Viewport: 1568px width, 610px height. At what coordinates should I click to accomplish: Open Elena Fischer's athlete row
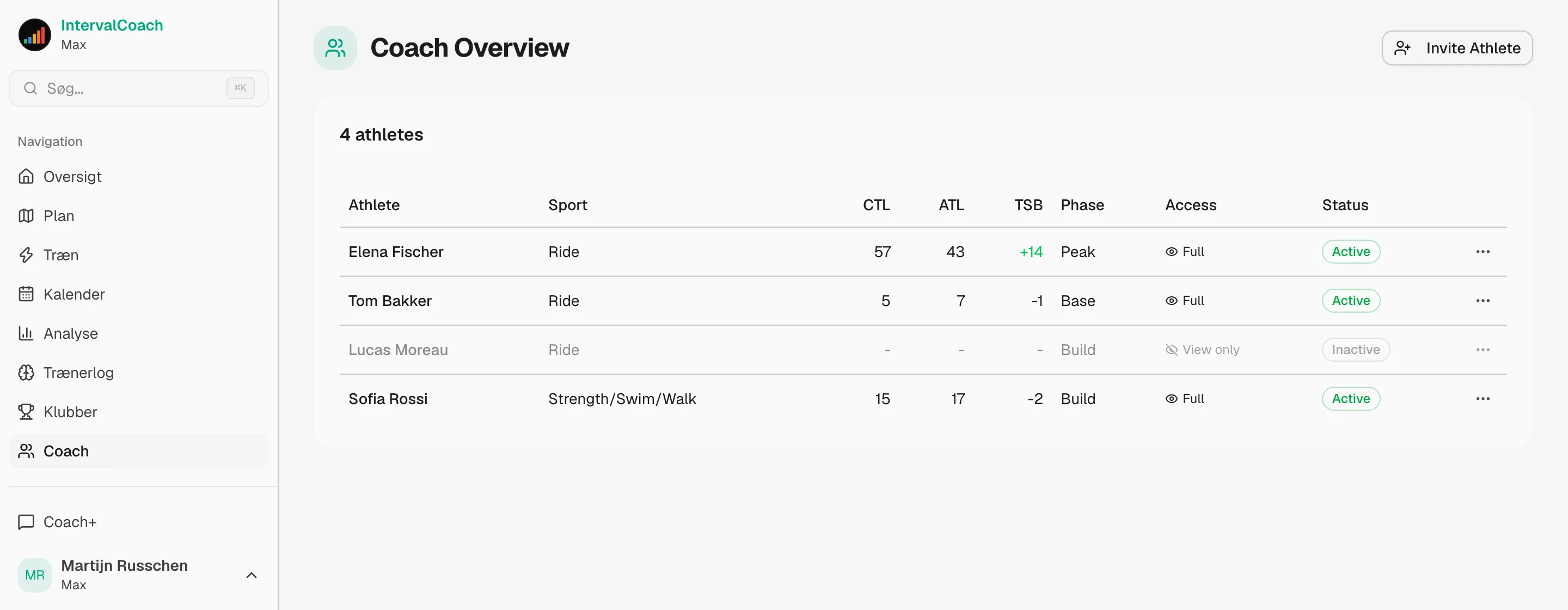pyautogui.click(x=923, y=252)
